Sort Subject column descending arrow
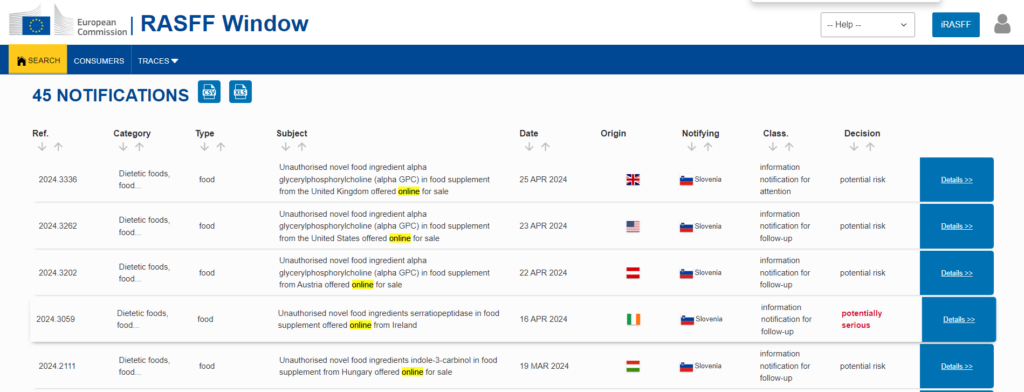 tap(285, 147)
